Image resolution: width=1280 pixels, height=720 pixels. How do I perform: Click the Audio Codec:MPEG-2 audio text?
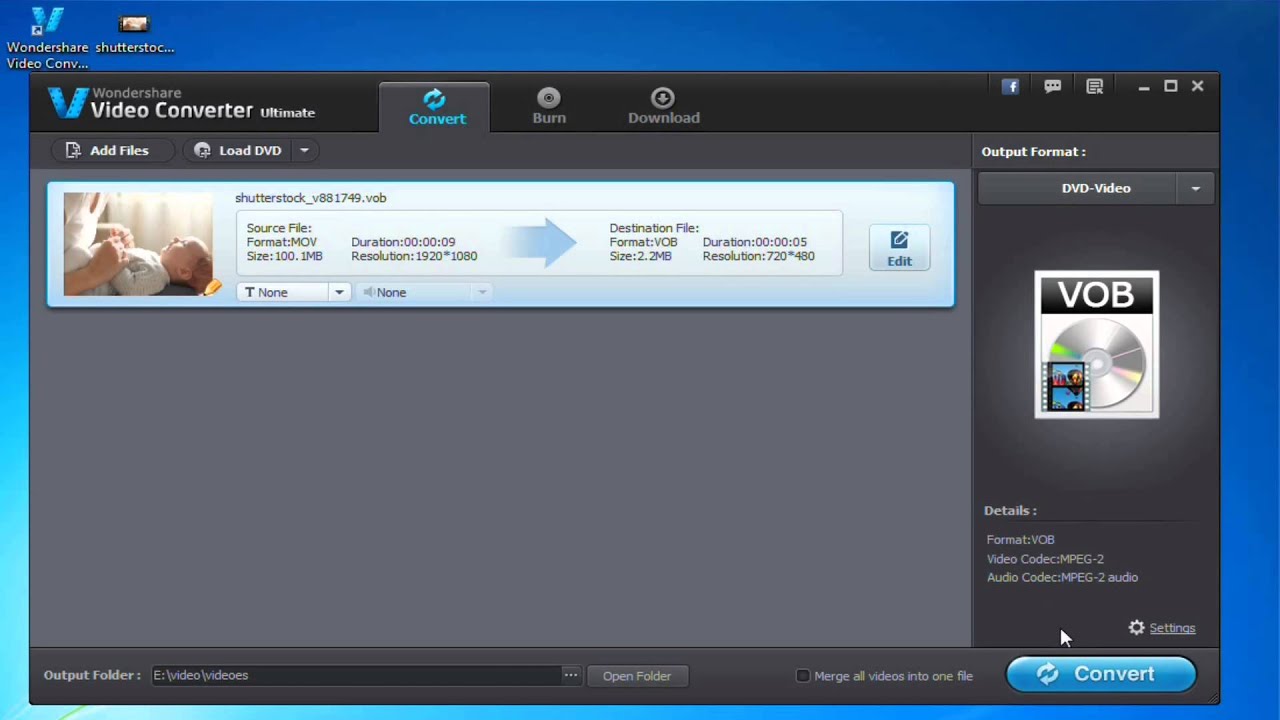1062,577
